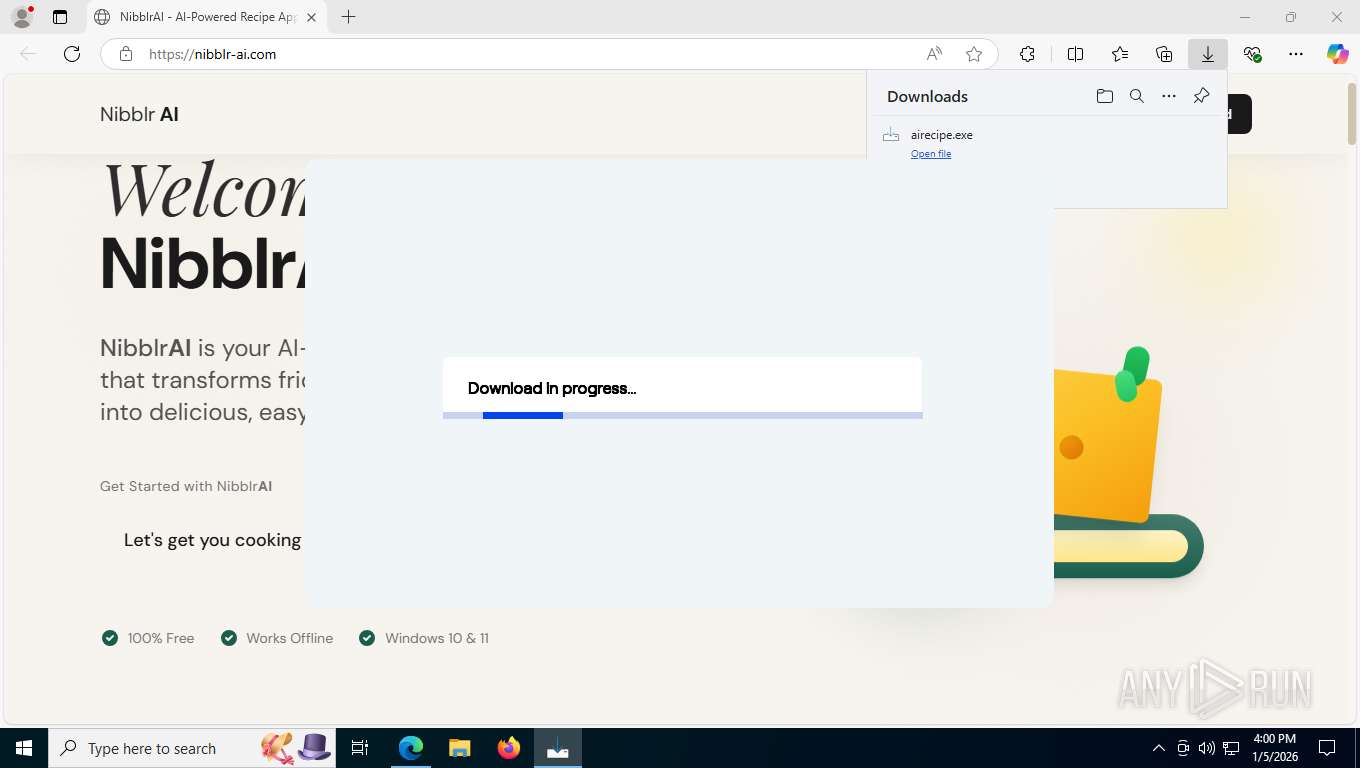
Task: Launch the Copilot sidebar icon
Action: pyautogui.click(x=1337, y=54)
